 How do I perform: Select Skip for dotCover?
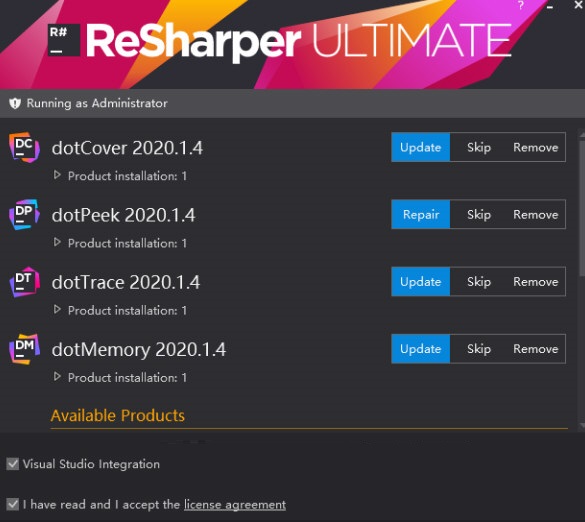click(479, 147)
